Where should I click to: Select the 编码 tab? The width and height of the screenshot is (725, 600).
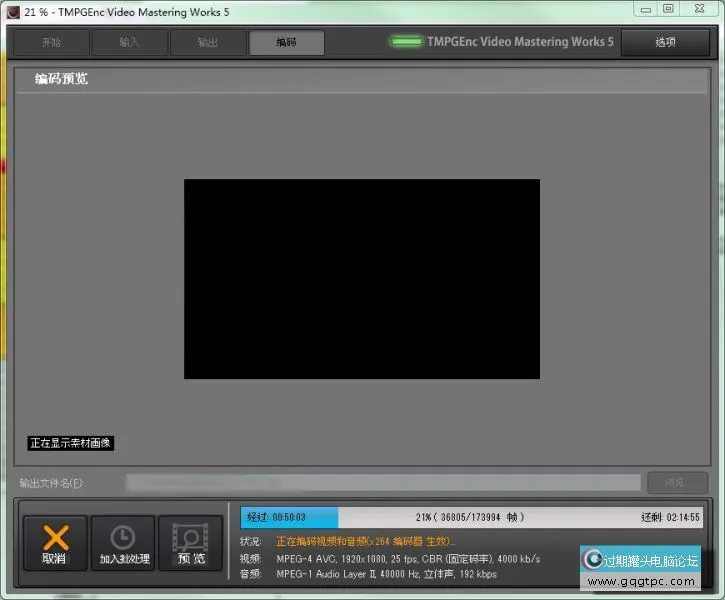pos(286,43)
